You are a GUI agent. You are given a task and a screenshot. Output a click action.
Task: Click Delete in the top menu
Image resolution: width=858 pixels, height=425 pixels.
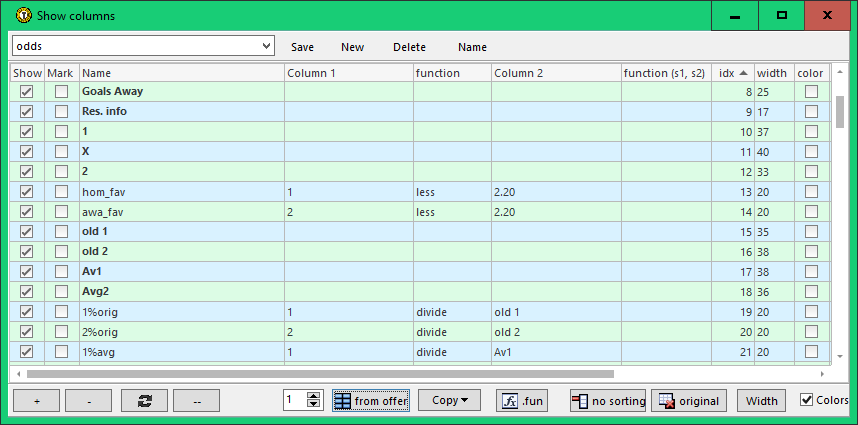tap(409, 47)
